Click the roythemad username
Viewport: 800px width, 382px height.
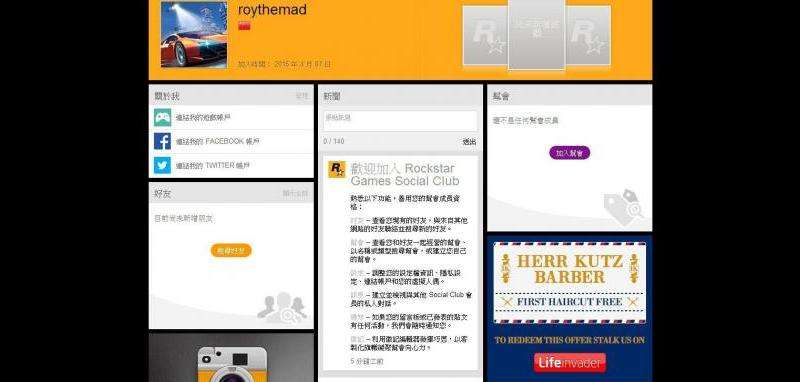(272, 10)
